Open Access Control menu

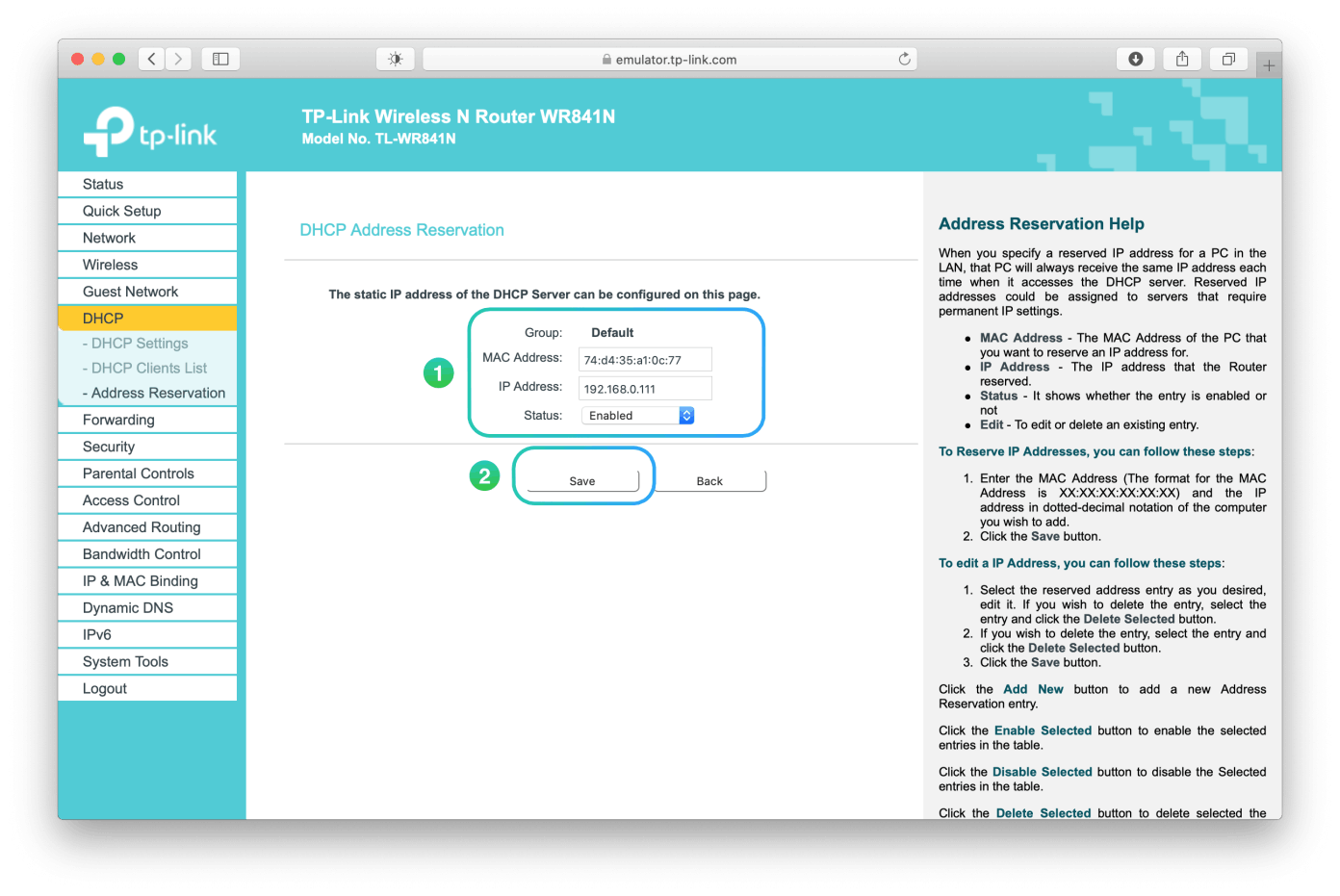(x=147, y=500)
